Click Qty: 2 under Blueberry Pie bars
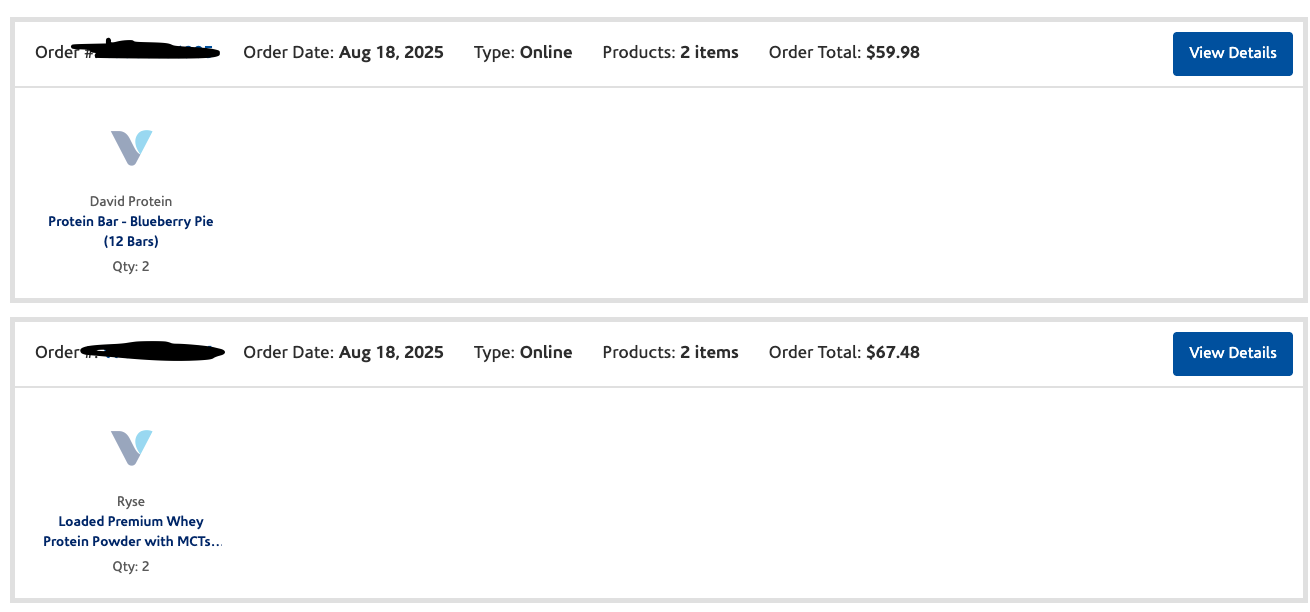This screenshot has width=1310, height=612. 131,267
